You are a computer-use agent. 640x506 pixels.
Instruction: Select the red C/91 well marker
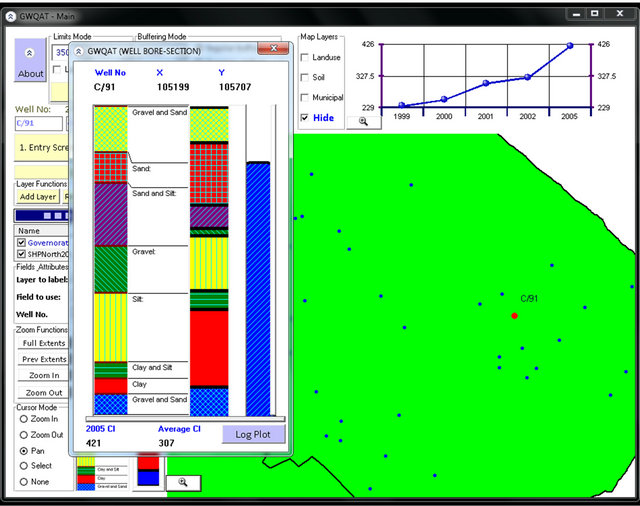[x=515, y=315]
